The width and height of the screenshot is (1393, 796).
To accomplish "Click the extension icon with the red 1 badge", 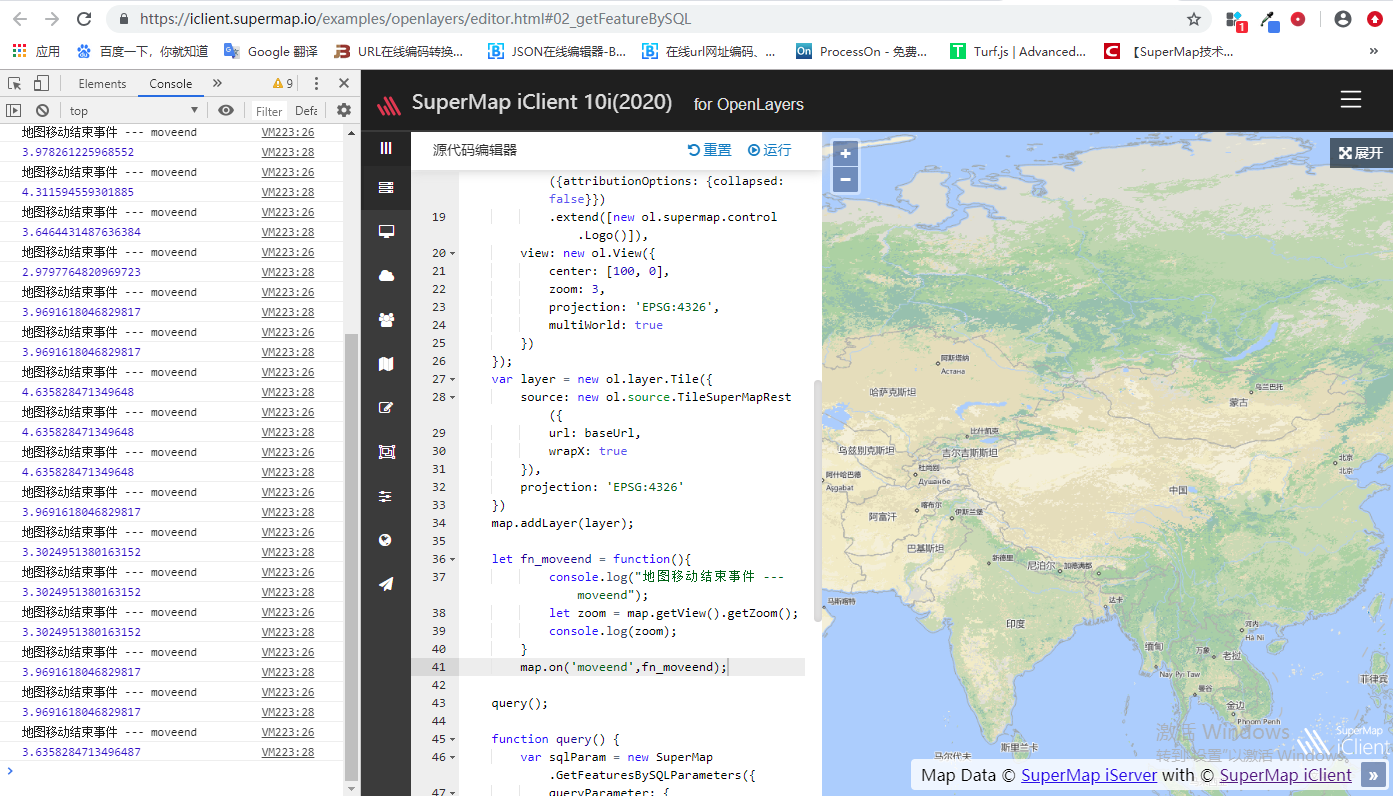I will point(1236,20).
